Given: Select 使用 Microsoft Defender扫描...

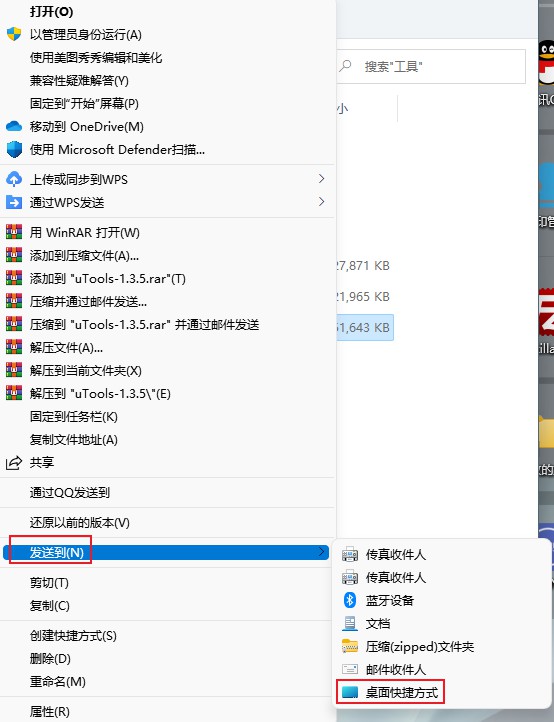Looking at the screenshot, I should 117,150.
